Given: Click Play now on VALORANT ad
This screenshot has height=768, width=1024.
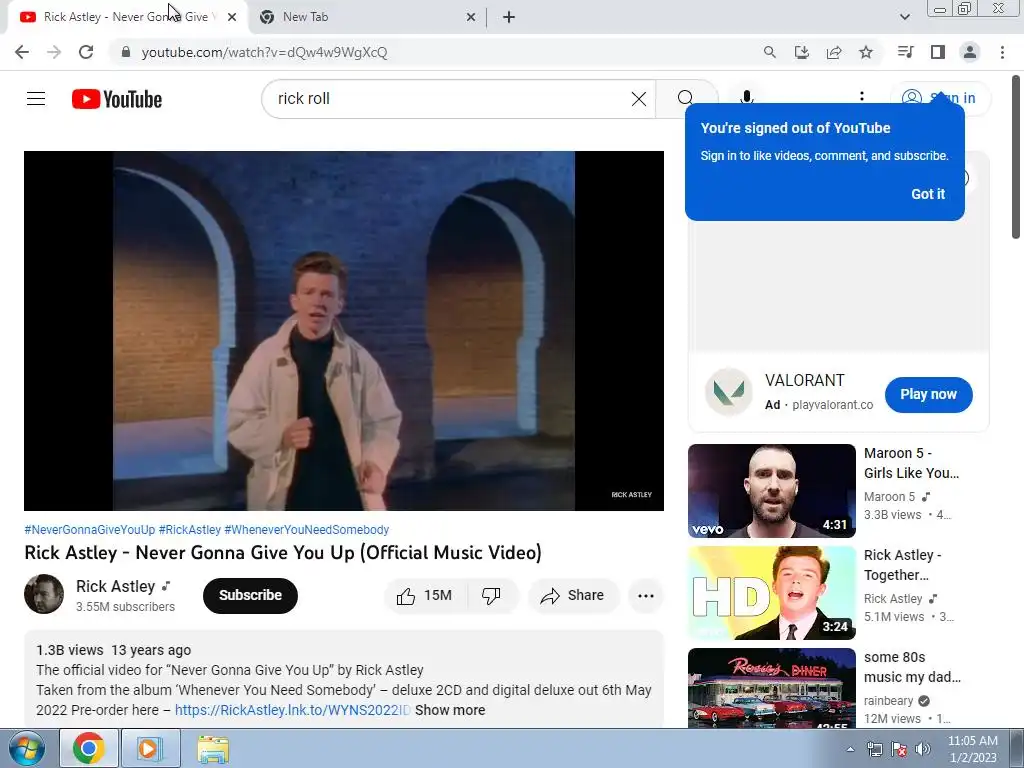Looking at the screenshot, I should 928,394.
